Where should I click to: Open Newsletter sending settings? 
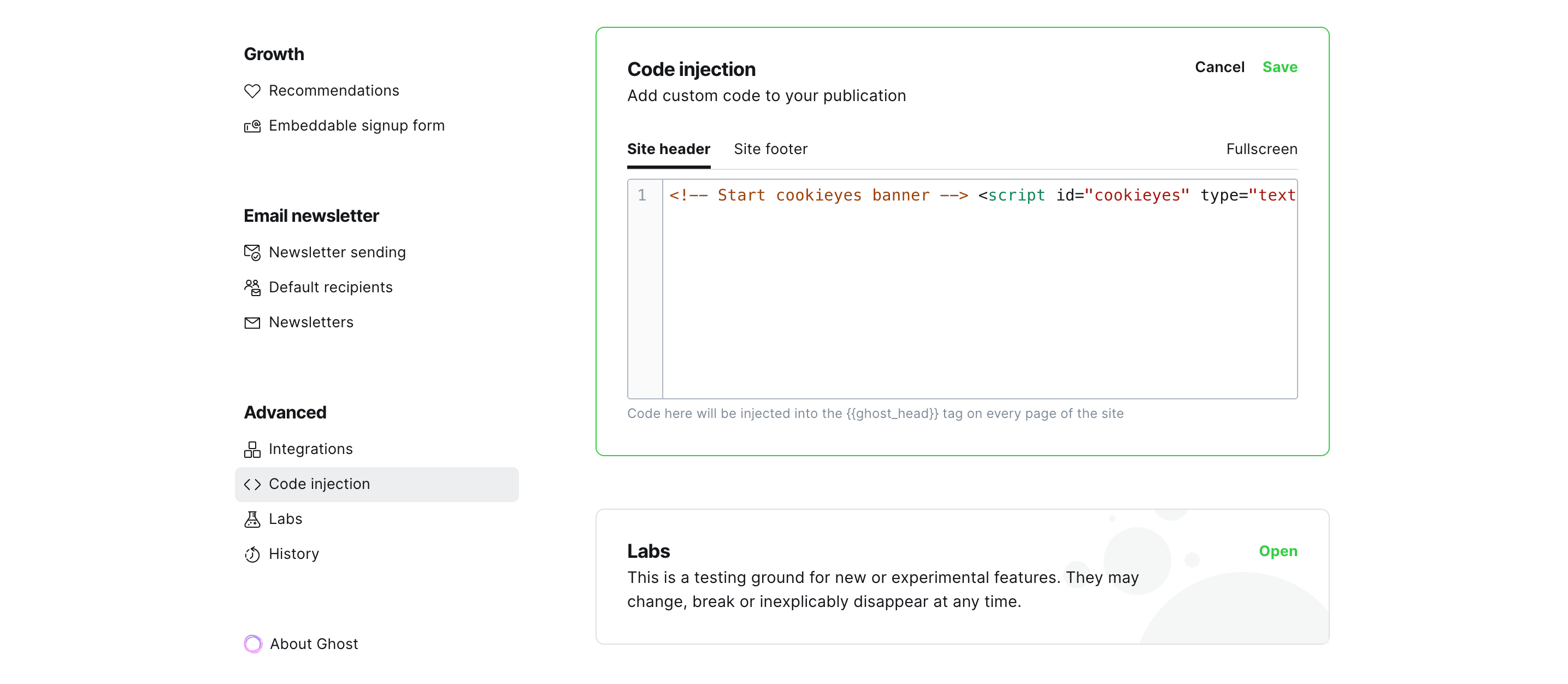pyautogui.click(x=337, y=252)
